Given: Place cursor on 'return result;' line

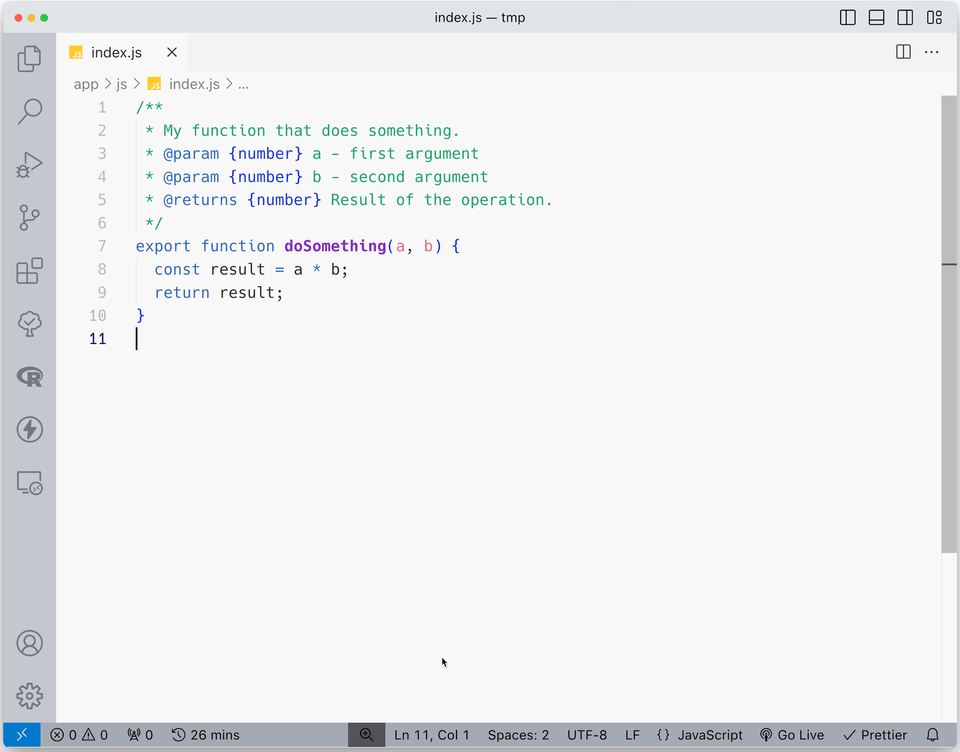Looking at the screenshot, I should click(219, 293).
